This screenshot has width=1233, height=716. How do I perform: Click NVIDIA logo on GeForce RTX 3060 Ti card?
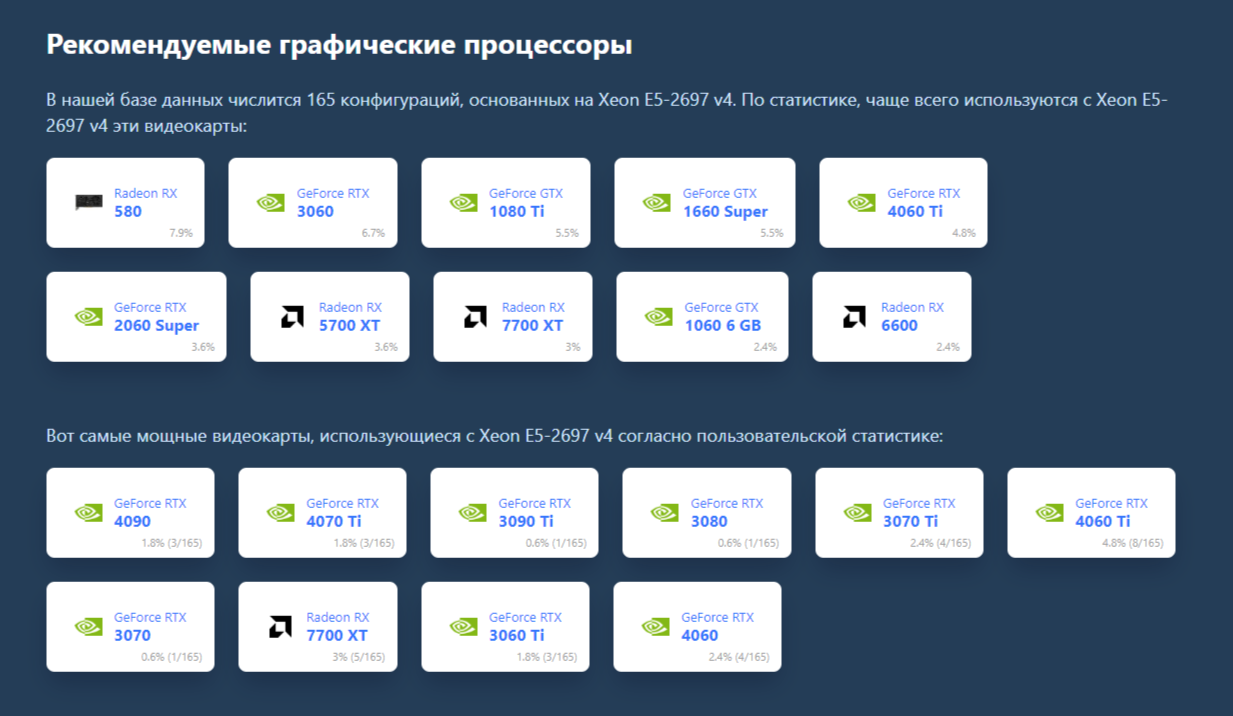point(464,626)
